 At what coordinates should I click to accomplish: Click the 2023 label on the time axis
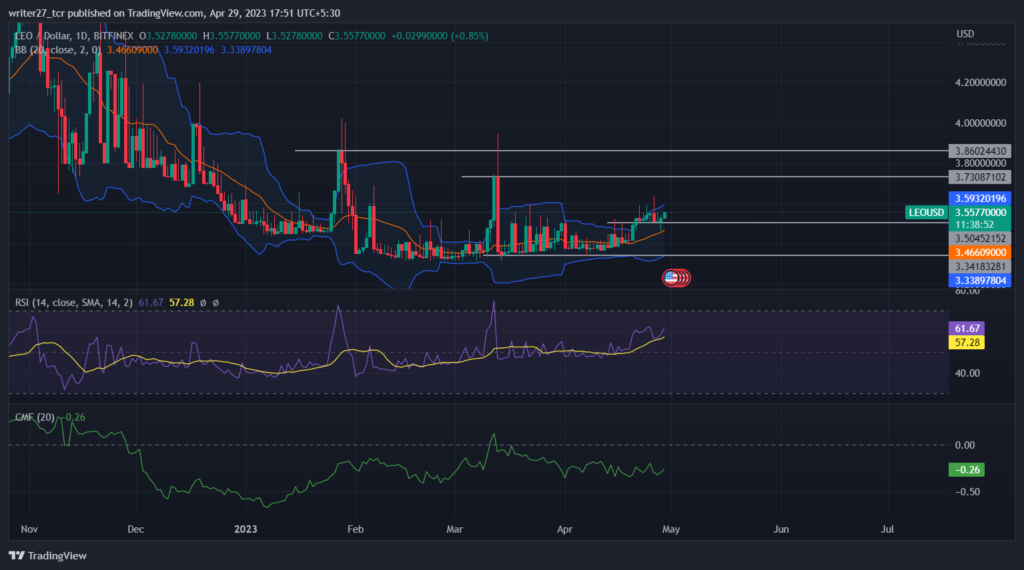point(246,530)
